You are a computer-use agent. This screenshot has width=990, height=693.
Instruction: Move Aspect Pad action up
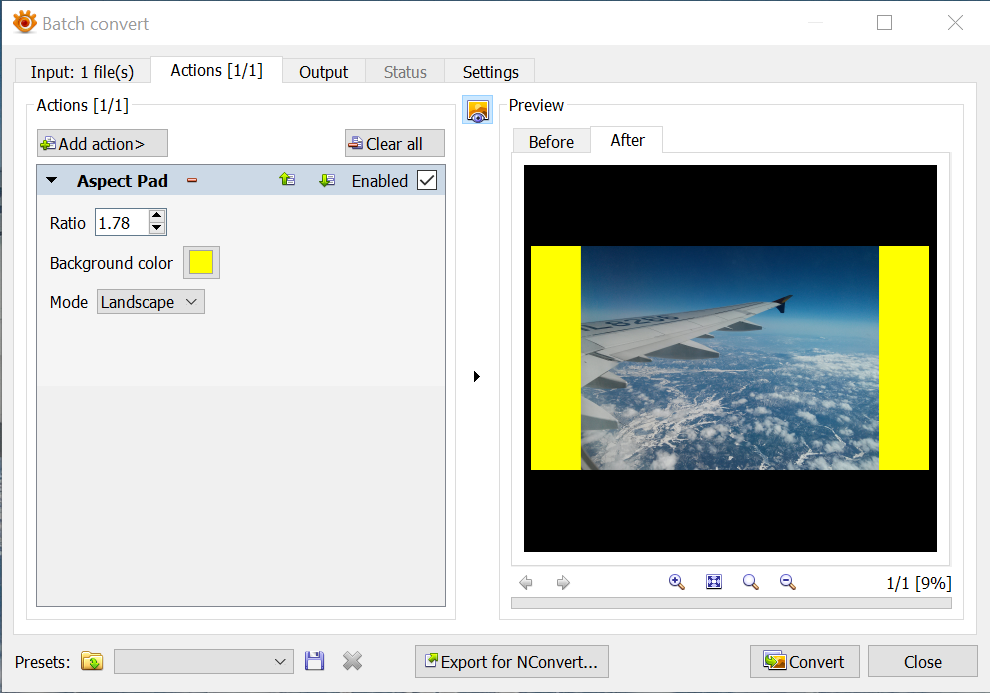(x=287, y=180)
